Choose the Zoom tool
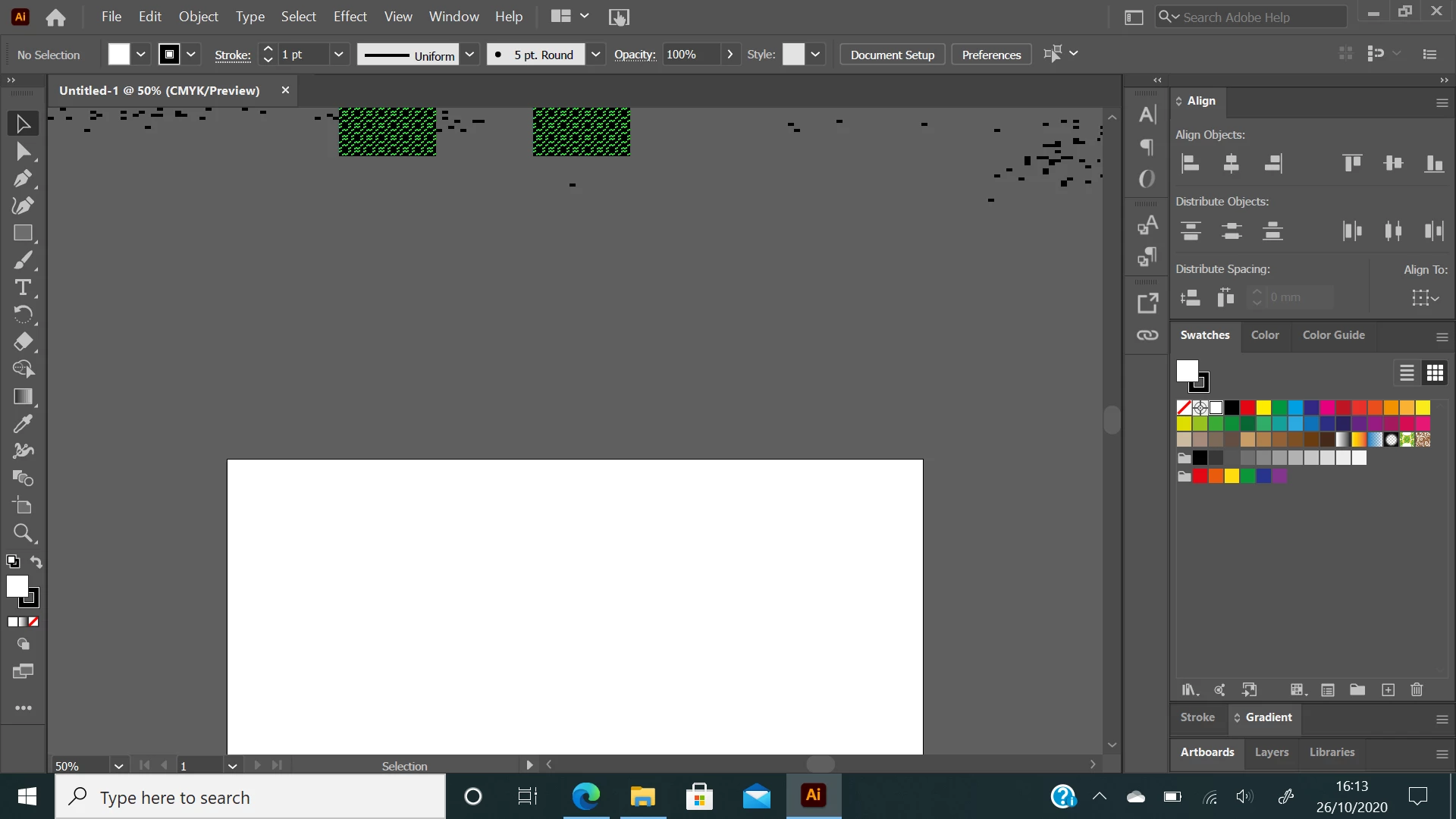 tap(23, 533)
